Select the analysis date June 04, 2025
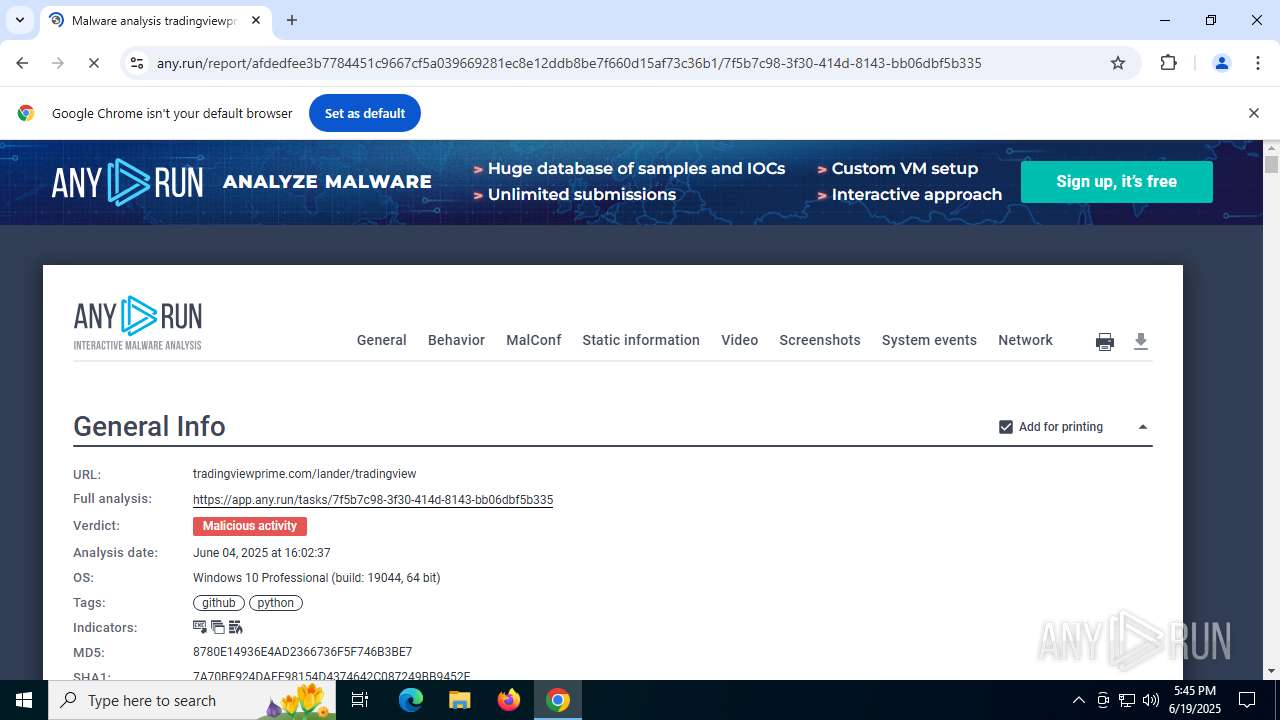 (x=261, y=553)
